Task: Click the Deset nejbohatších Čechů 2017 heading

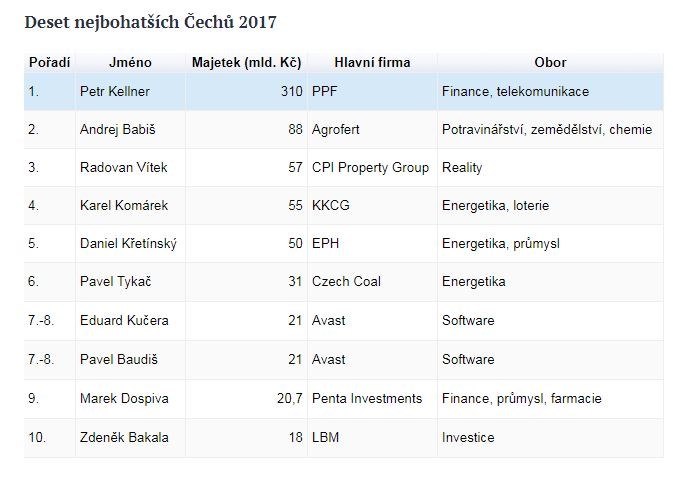Action: (150, 20)
